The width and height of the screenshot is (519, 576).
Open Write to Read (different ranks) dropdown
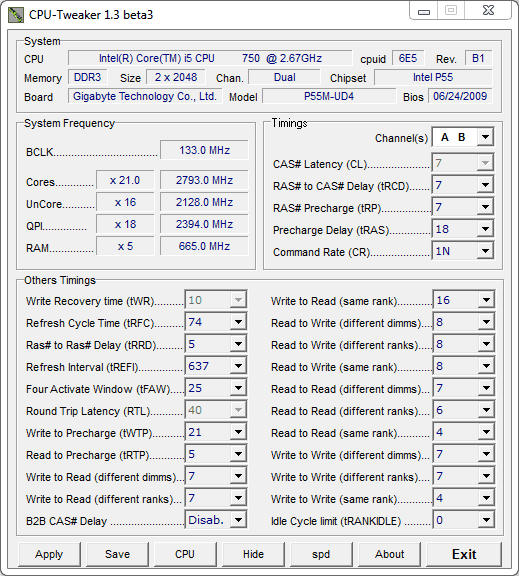click(x=238, y=498)
